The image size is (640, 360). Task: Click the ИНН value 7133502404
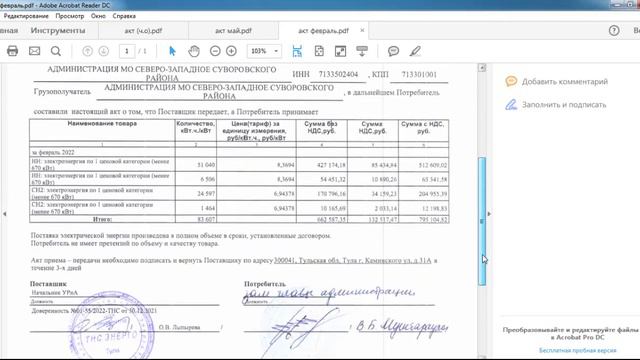pyautogui.click(x=338, y=74)
